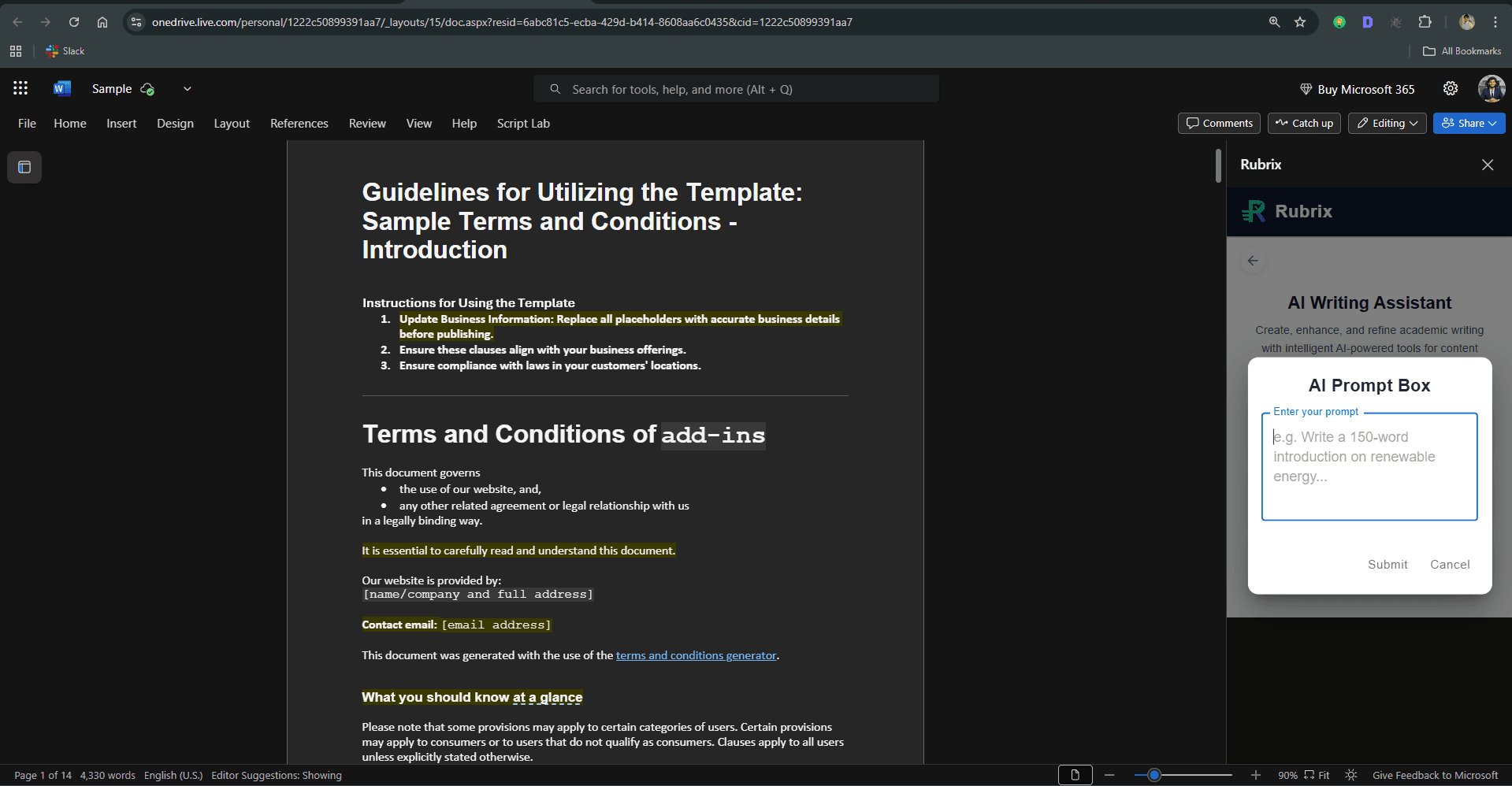The height and width of the screenshot is (786, 1512).
Task: Open the Editing mode dropdown
Action: (x=1388, y=123)
